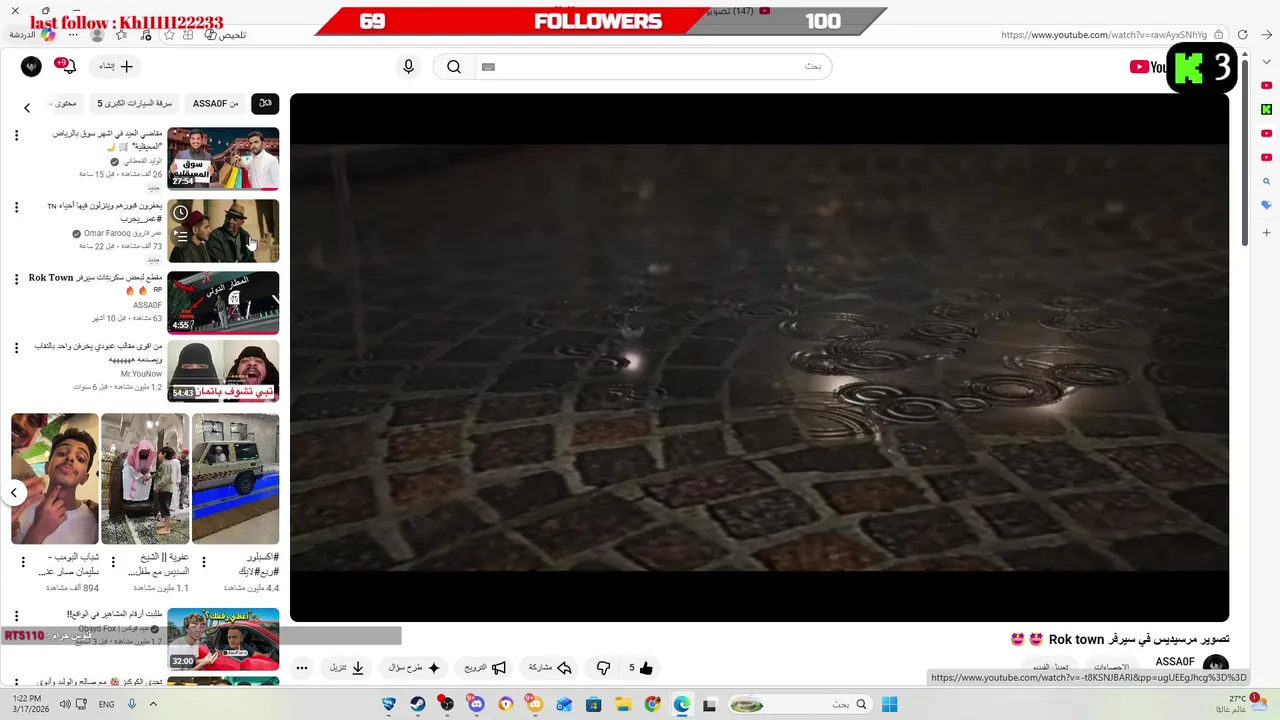Open options for شباب البومب Short

[x=23, y=562]
